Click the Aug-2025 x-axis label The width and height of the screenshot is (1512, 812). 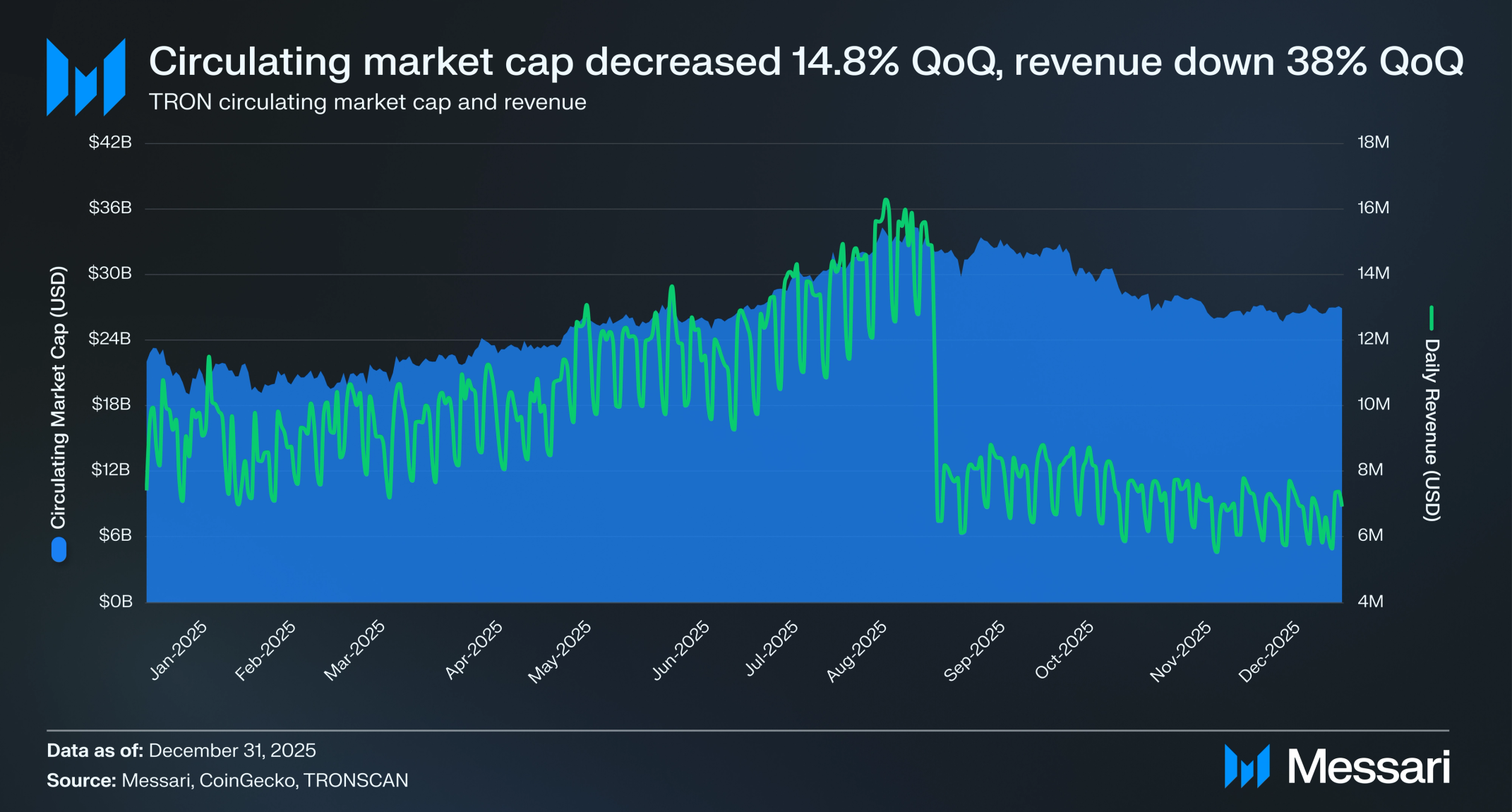tap(856, 651)
